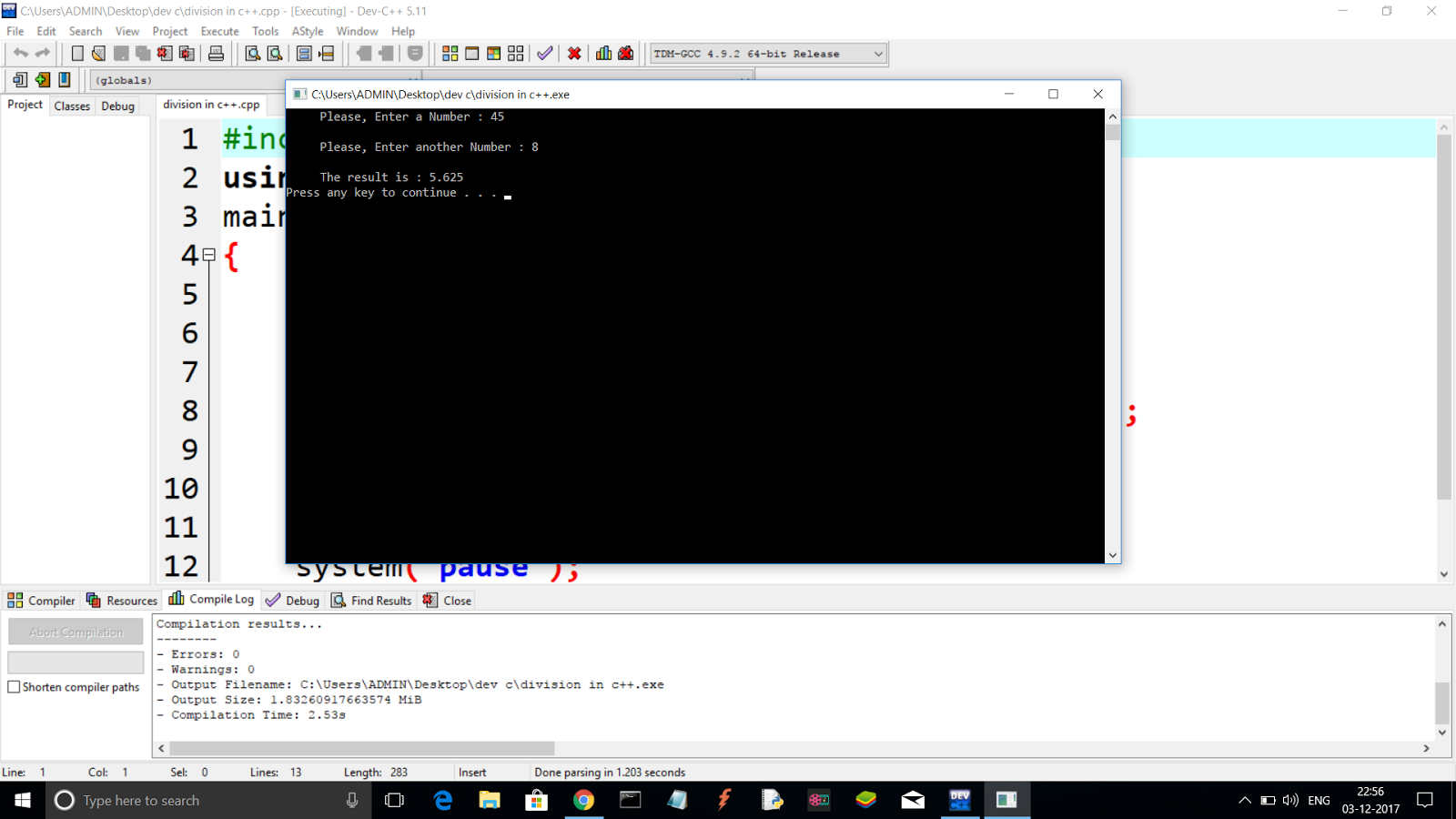1456x819 pixels.
Task: Open Find with the magnifier toolbar icon
Action: 252,54
